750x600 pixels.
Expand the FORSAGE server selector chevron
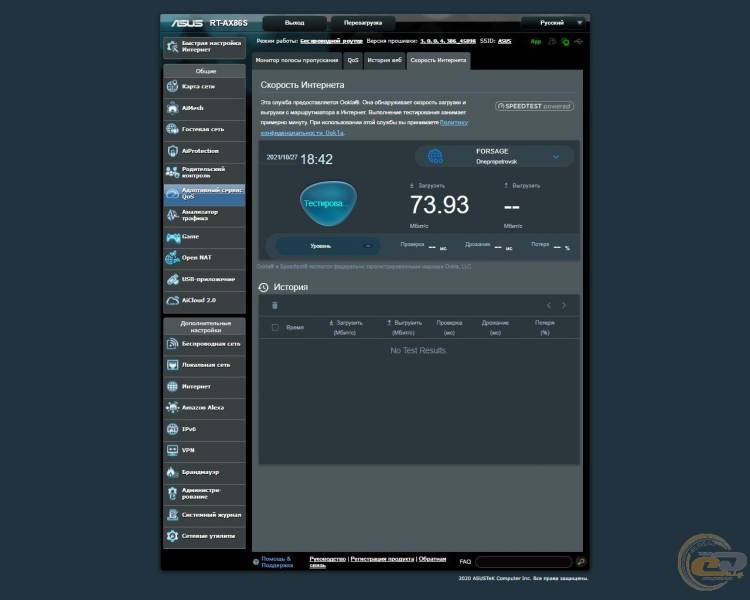556,156
